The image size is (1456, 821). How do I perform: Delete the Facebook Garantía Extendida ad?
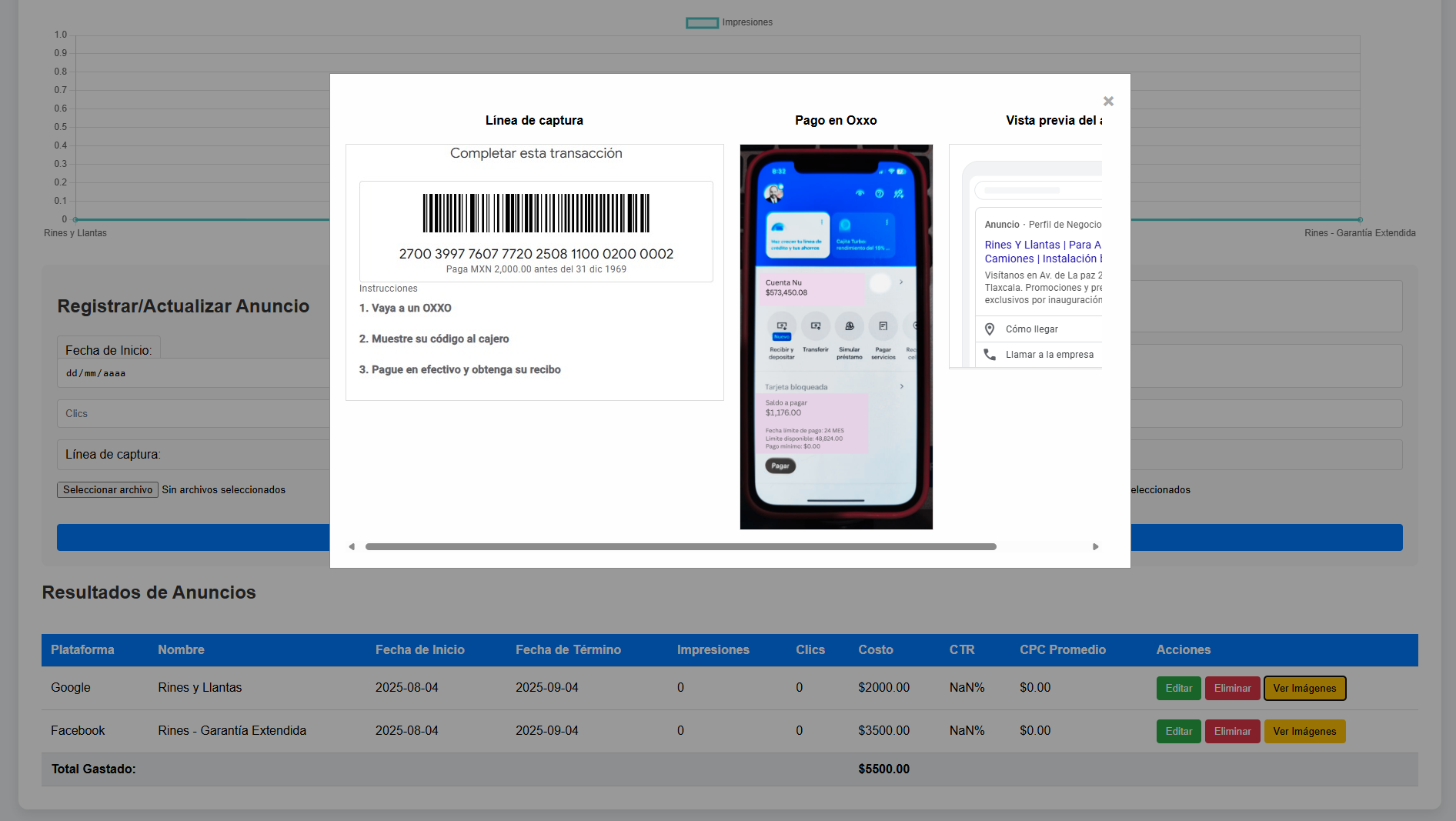[1232, 732]
